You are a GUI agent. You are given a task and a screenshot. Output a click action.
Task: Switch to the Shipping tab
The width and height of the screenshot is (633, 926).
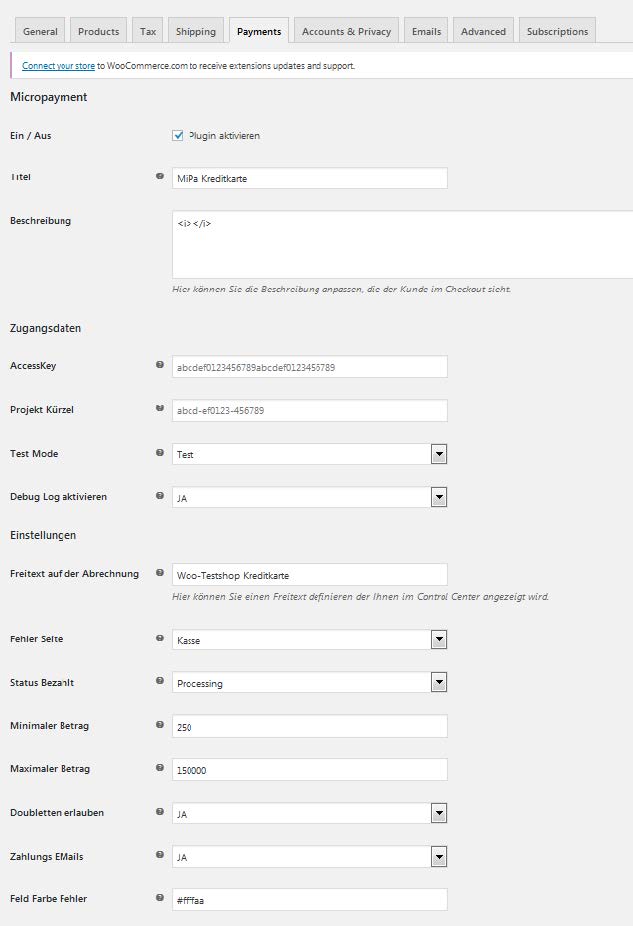(196, 31)
